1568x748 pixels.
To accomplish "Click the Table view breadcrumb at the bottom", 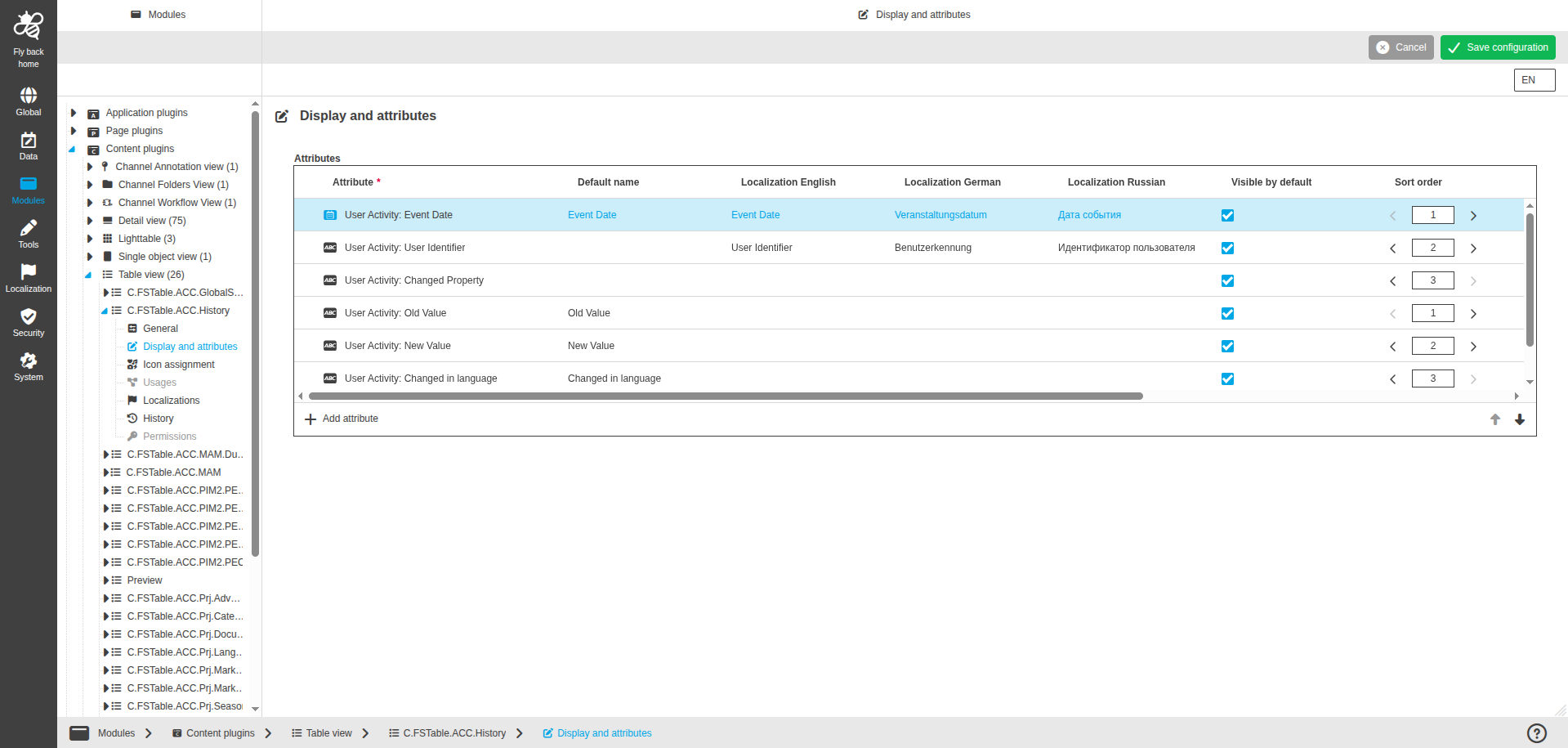I will (328, 732).
